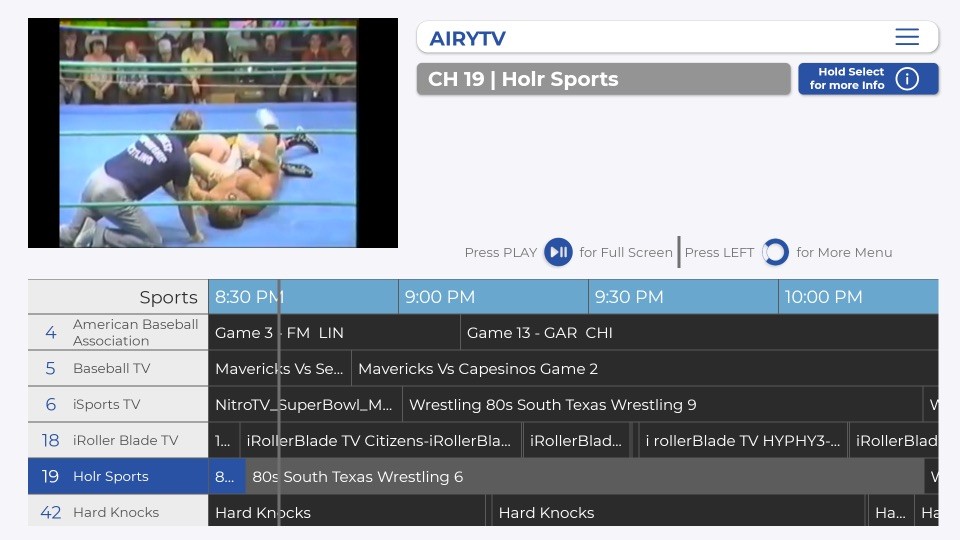
Task: Open the short "iRollerBlad..." program before 9:30
Action: pyautogui.click(x=576, y=440)
